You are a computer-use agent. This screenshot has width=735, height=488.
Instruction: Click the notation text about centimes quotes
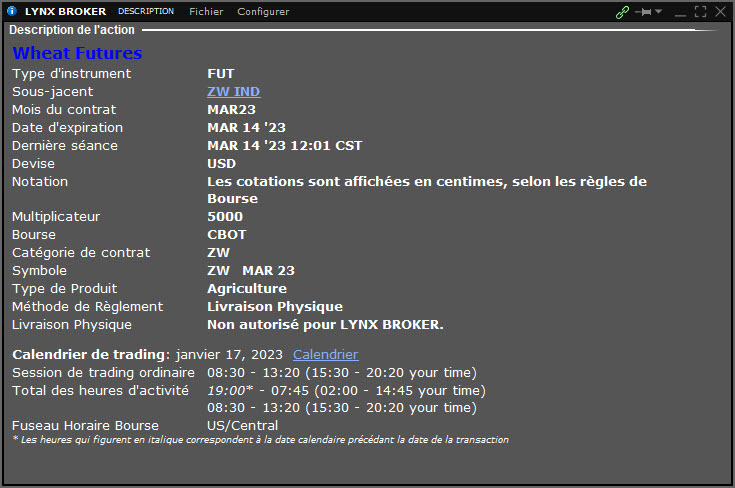click(427, 190)
